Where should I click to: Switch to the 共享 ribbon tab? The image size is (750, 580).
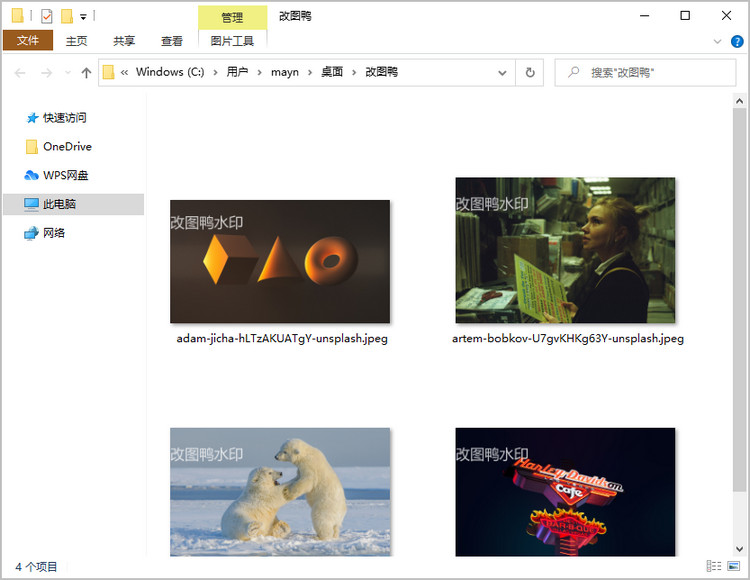coord(124,41)
